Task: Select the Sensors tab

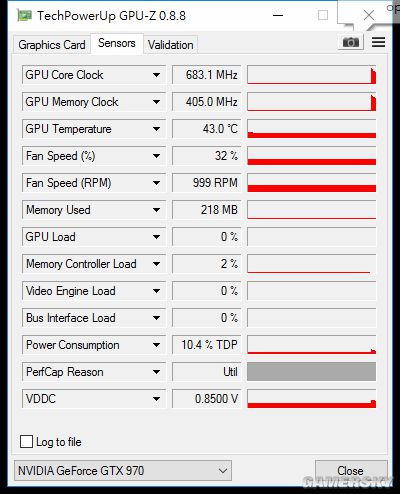Action: click(117, 43)
